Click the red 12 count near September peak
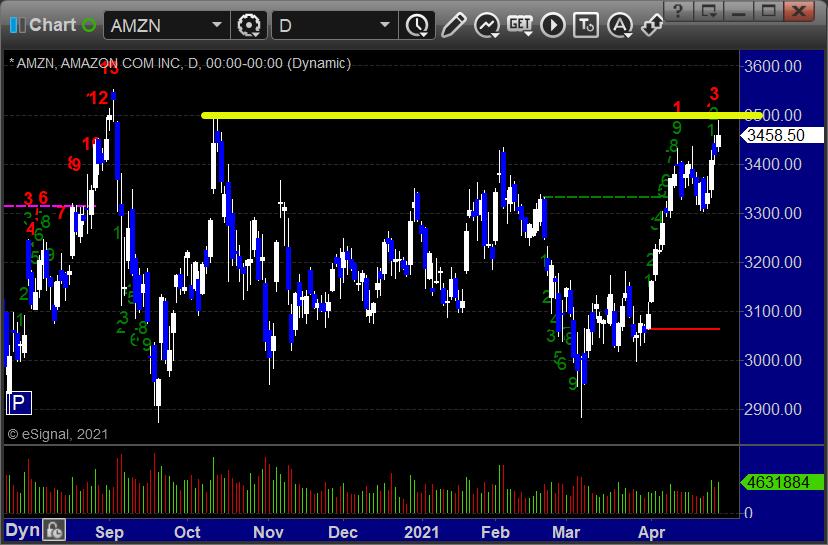This screenshot has height=545, width=828. click(x=99, y=98)
